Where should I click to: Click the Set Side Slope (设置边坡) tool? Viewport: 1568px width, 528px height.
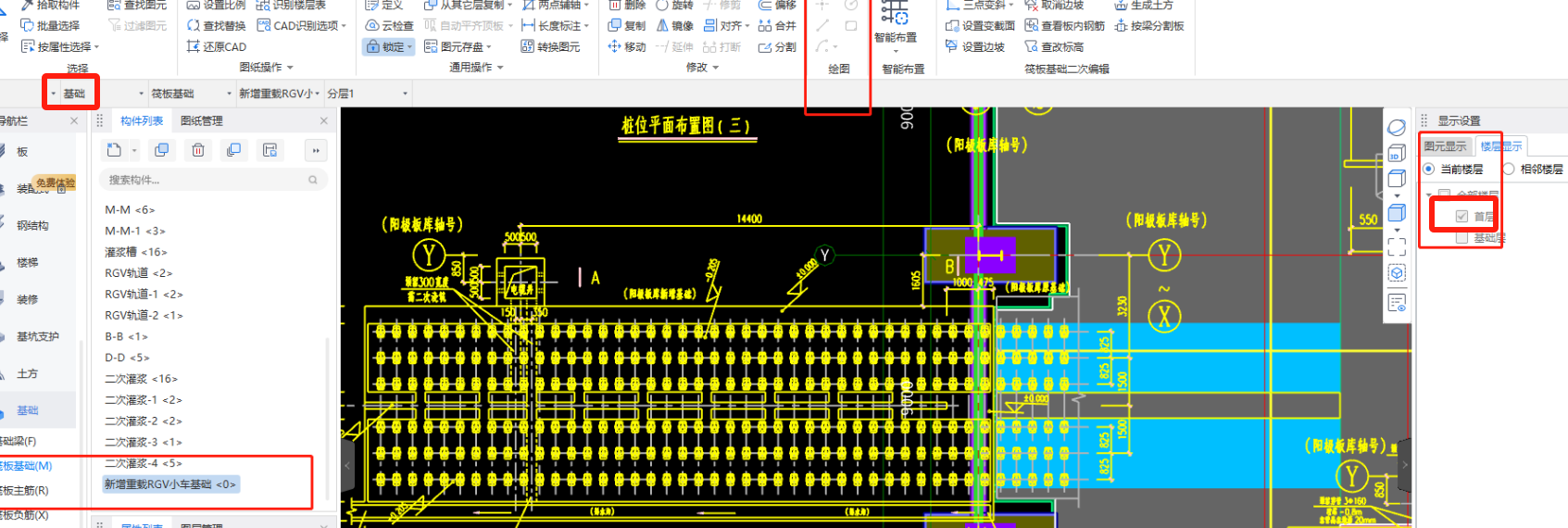975,46
